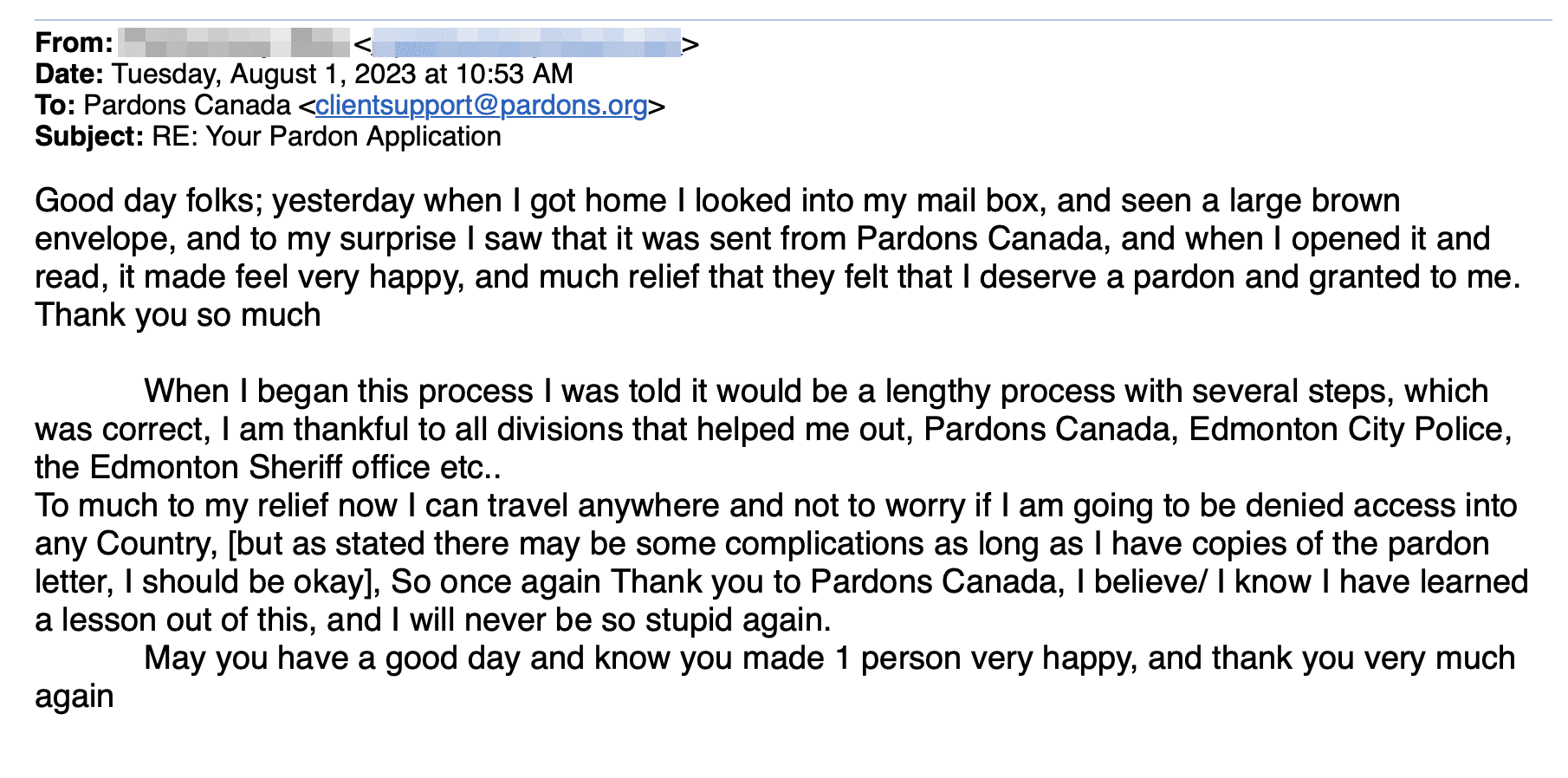The width and height of the screenshot is (1568, 778).
Task: Click the blurred sender name after From
Action: pos(234,42)
